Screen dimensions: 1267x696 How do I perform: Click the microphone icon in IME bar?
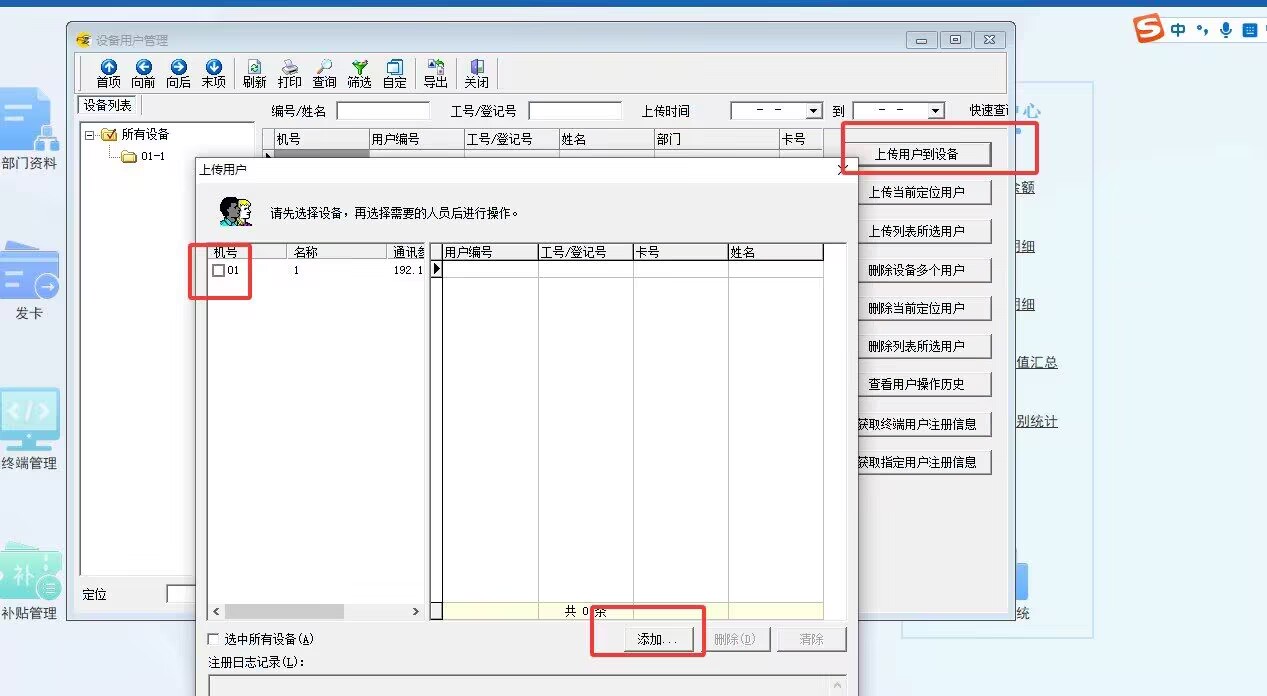(x=1226, y=30)
